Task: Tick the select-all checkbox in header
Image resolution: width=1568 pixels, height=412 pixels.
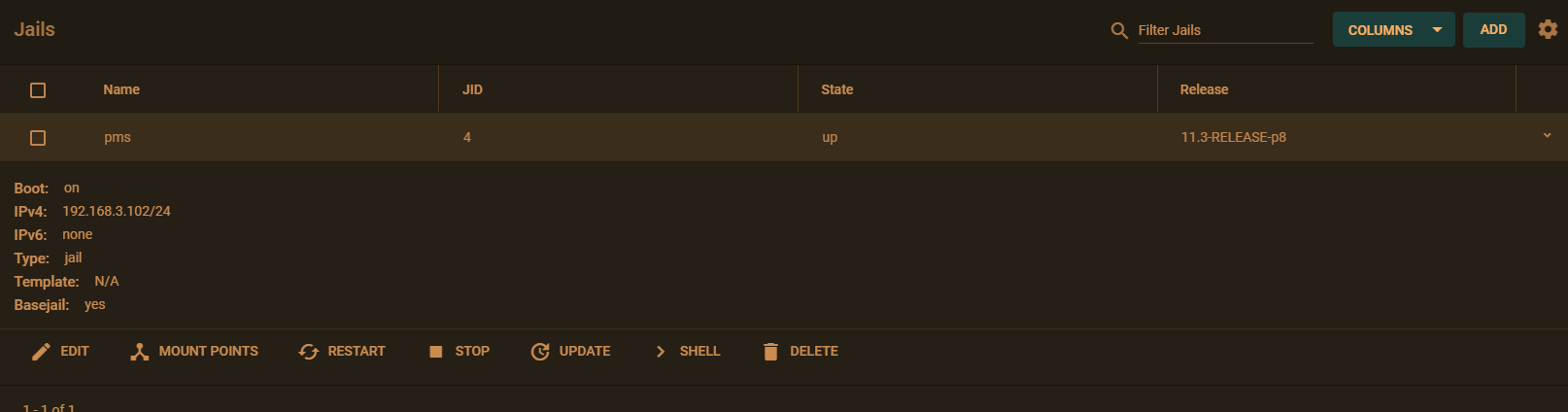Action: (38, 90)
